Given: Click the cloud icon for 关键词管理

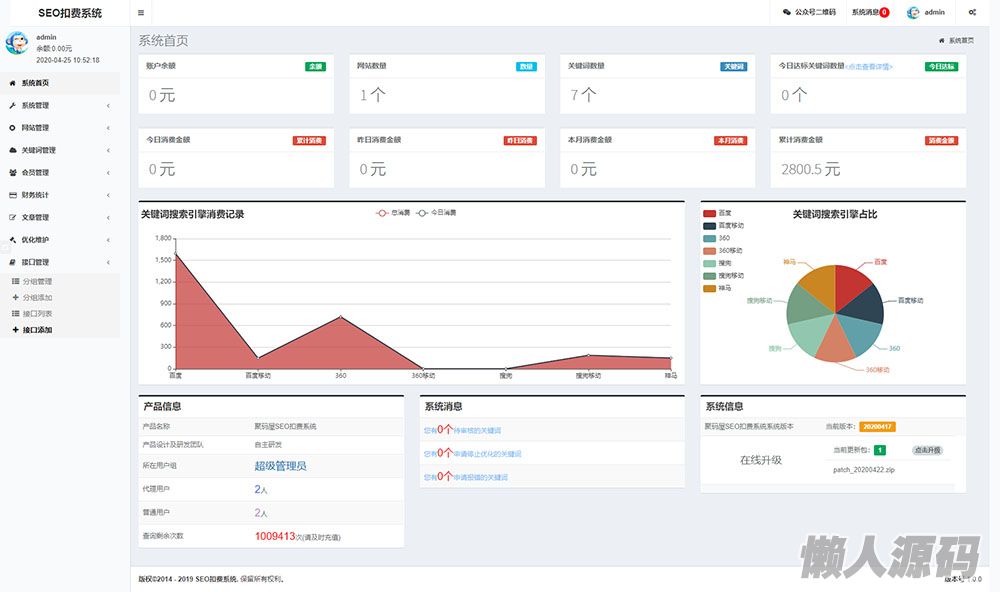Looking at the screenshot, I should (12, 150).
